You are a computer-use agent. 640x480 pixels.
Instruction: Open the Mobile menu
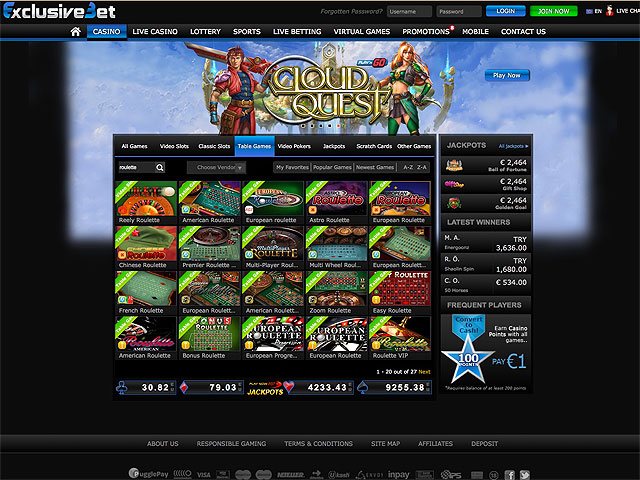[475, 31]
